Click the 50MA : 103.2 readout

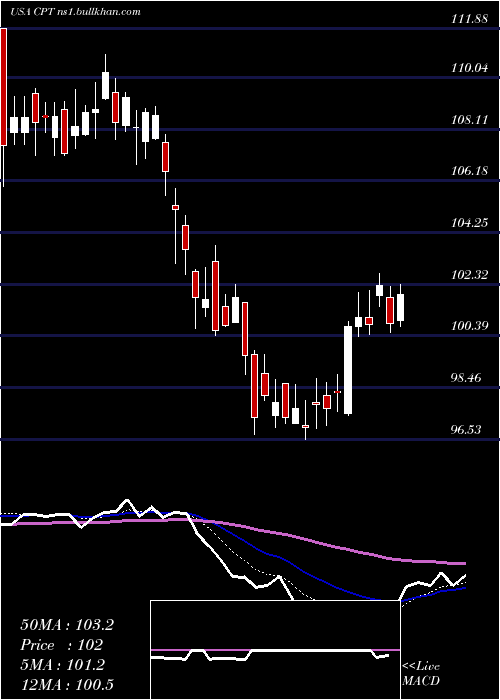click(67, 625)
